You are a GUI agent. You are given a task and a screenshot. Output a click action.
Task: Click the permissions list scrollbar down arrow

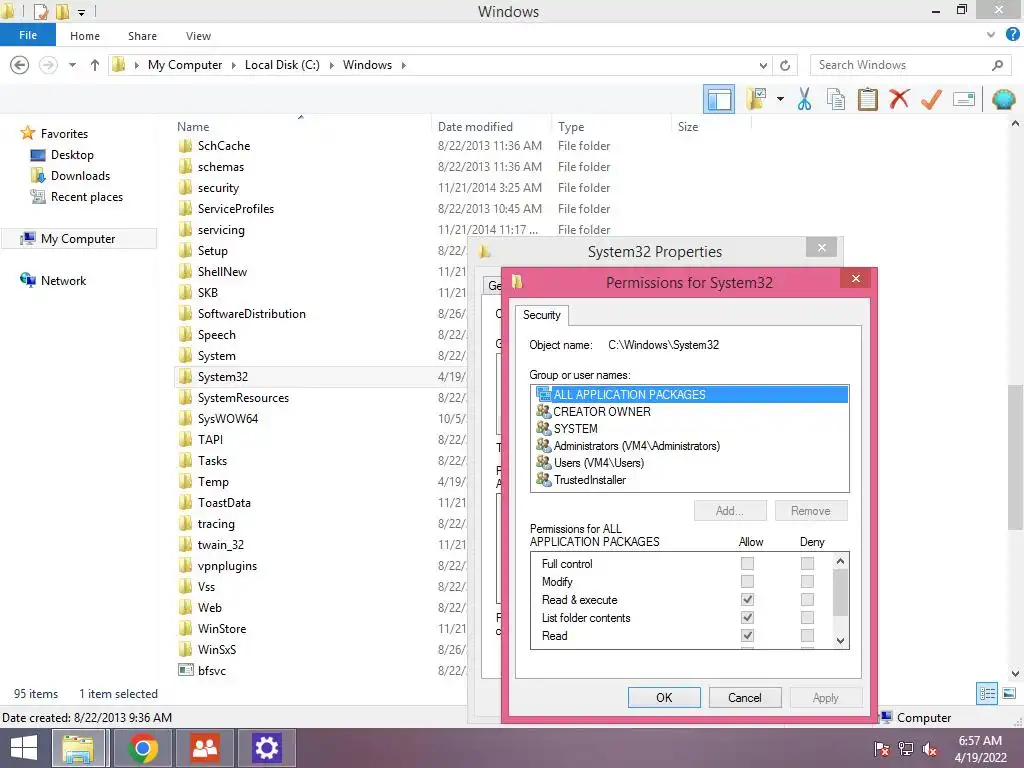tap(840, 641)
